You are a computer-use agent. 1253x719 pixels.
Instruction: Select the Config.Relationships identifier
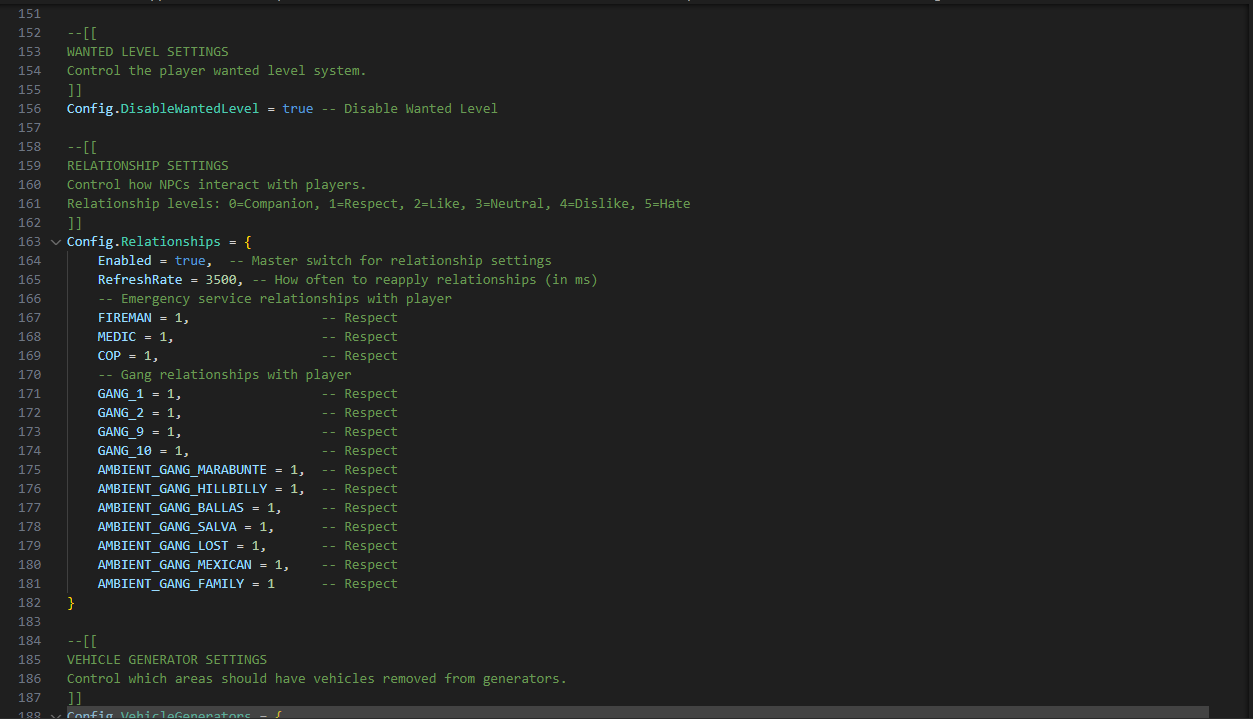point(144,242)
